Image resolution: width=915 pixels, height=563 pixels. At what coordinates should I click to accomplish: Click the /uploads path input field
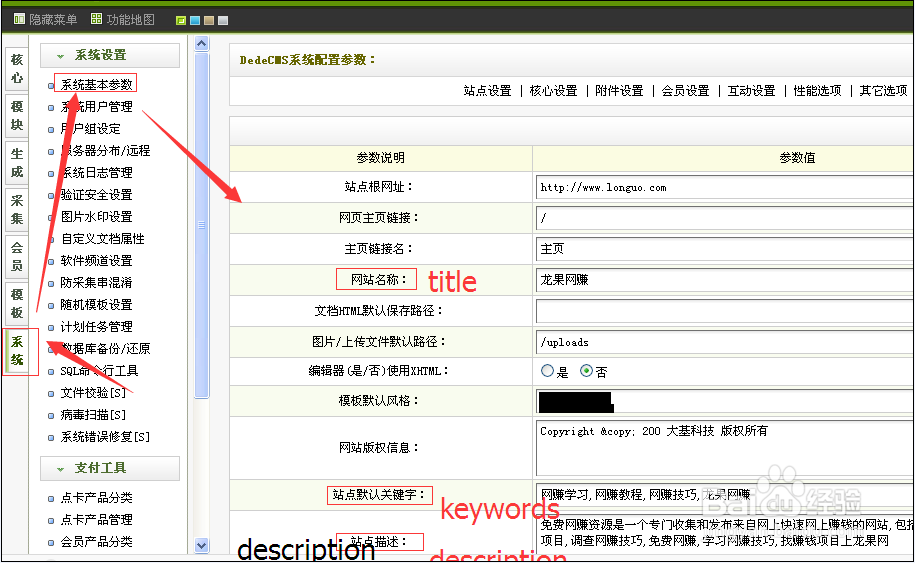(725, 342)
